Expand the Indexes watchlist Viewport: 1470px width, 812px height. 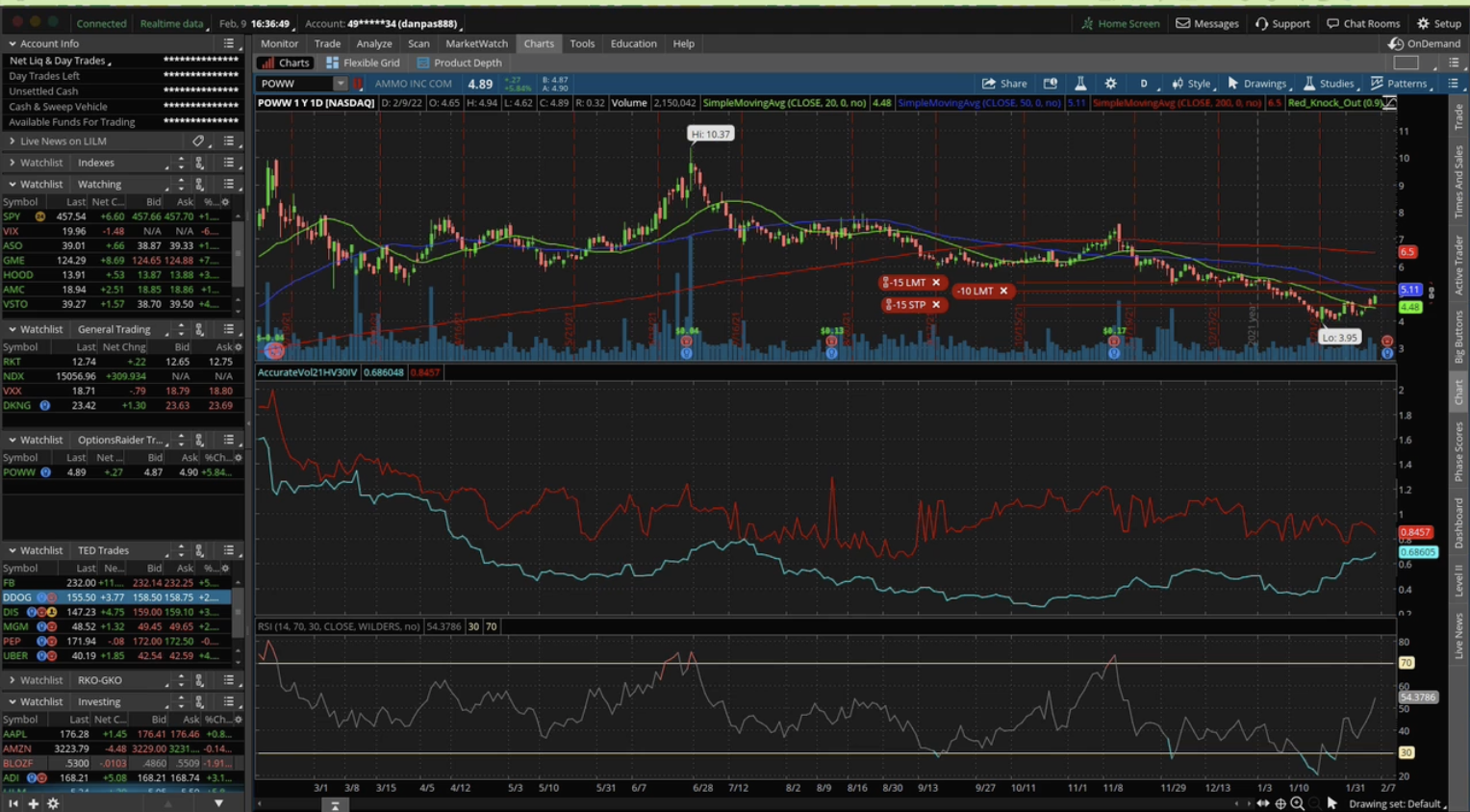tap(13, 163)
